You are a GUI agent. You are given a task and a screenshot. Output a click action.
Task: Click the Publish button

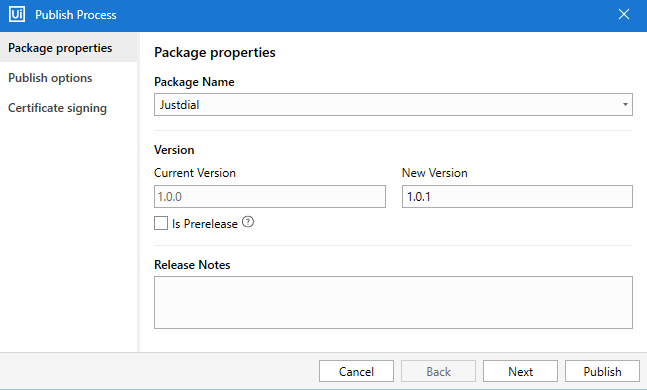(602, 371)
